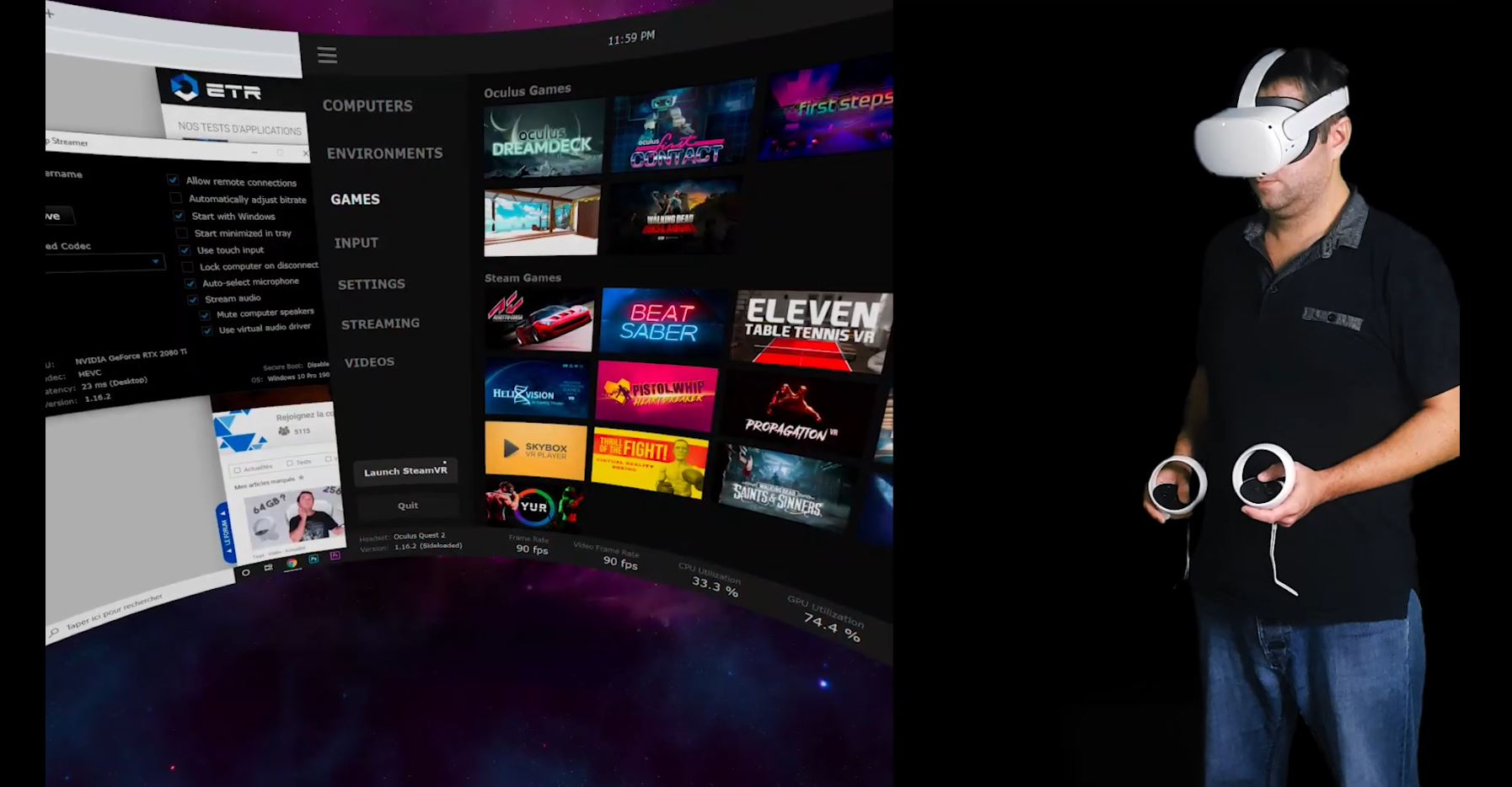Select the Computers tab
1512x787 pixels.
point(367,106)
